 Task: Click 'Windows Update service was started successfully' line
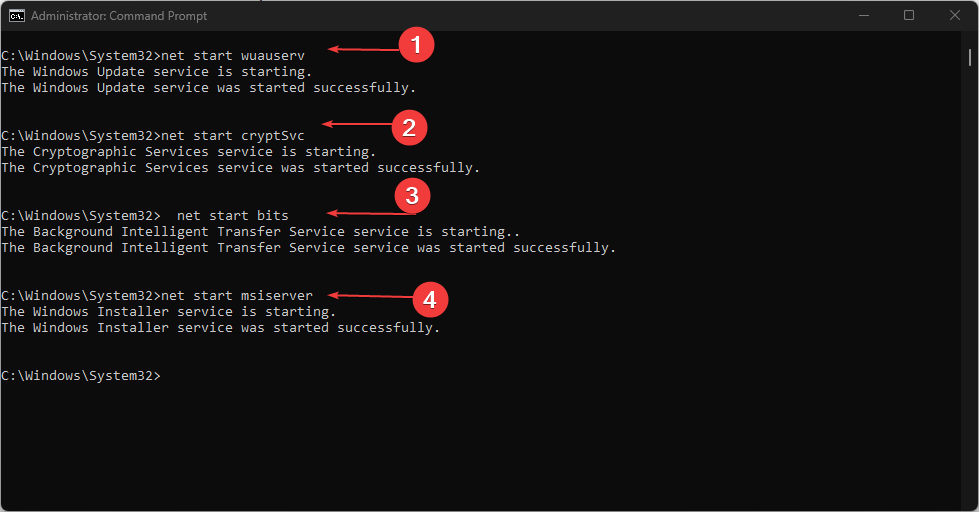208,87
